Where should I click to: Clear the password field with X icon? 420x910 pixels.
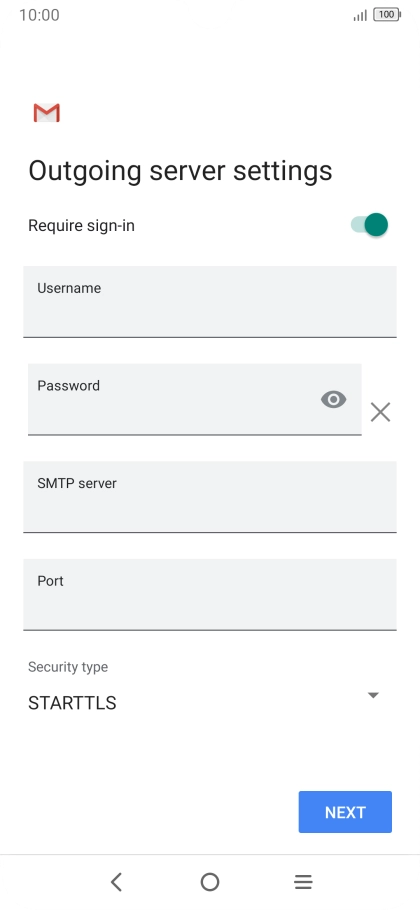coord(381,412)
